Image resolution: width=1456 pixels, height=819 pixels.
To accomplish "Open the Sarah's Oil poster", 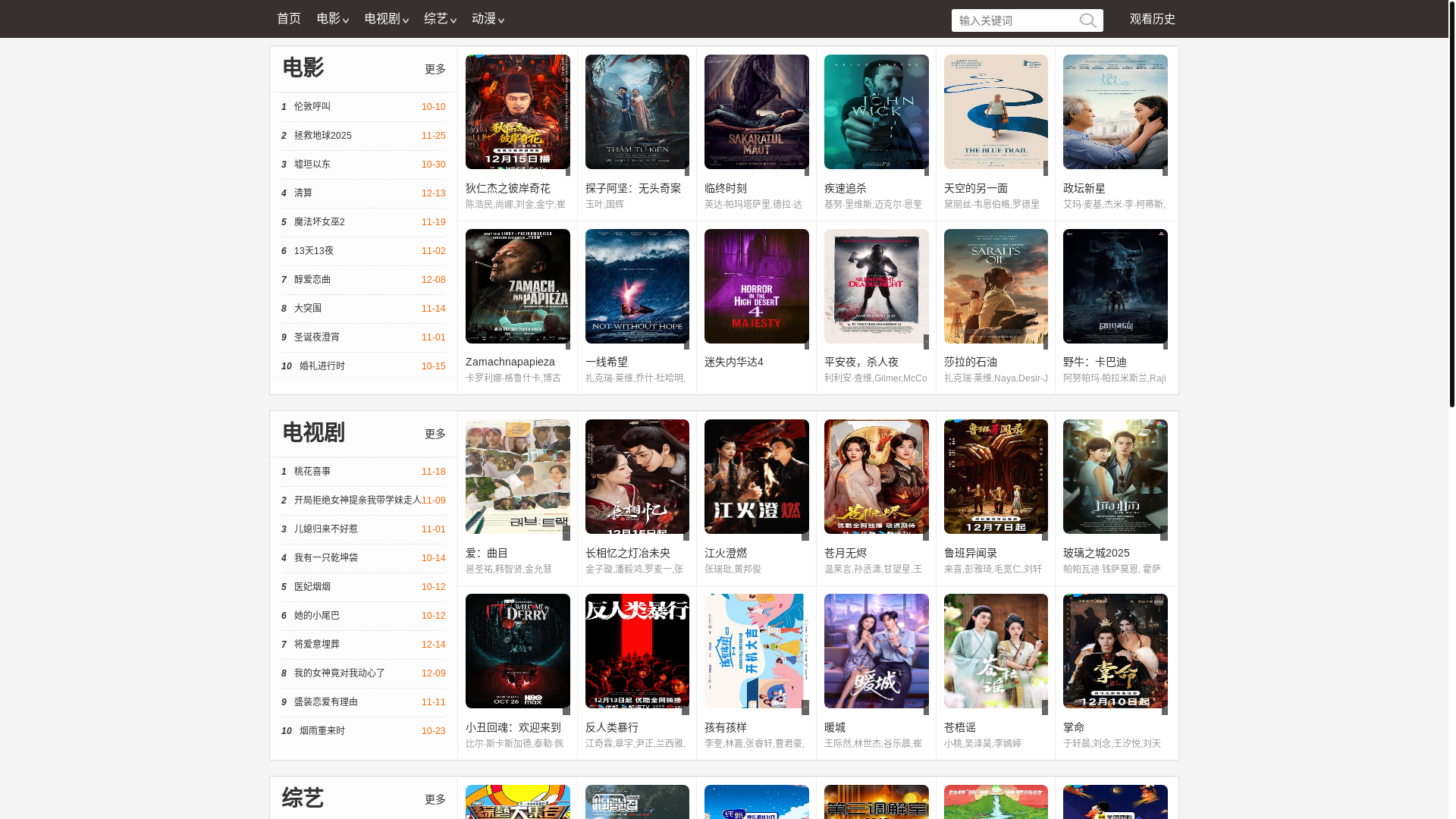I will (x=995, y=286).
